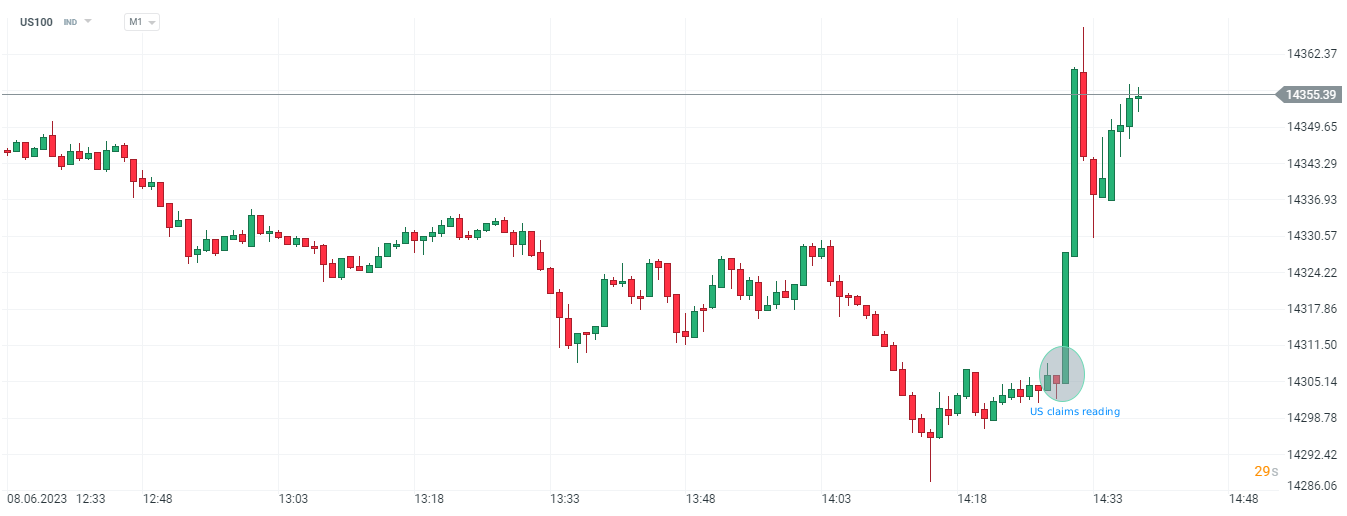Screen dimensions: 1347x516
Task: Click the 14286.06 price axis label
Action: coord(1311,487)
